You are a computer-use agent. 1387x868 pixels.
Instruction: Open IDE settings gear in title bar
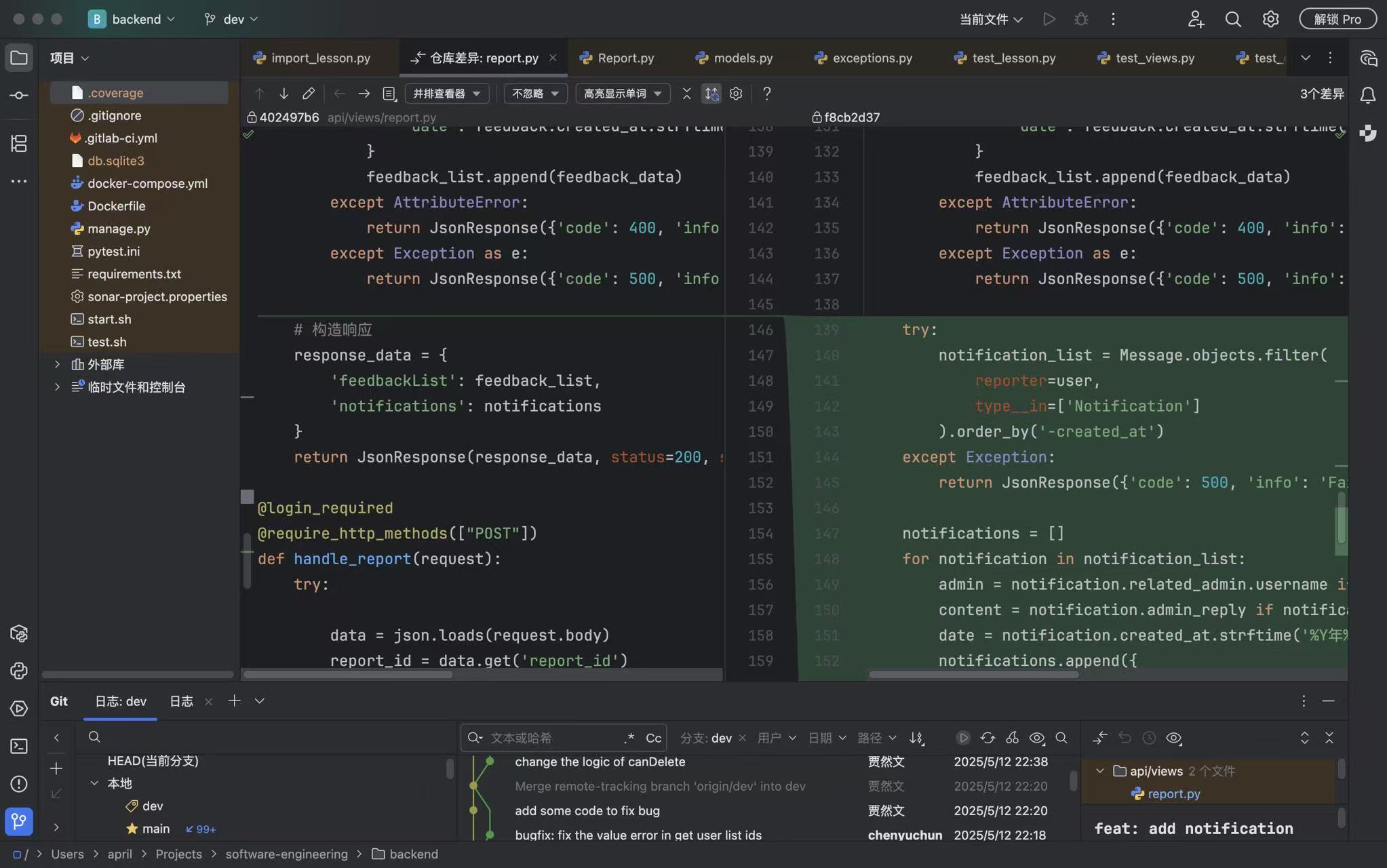(1270, 19)
